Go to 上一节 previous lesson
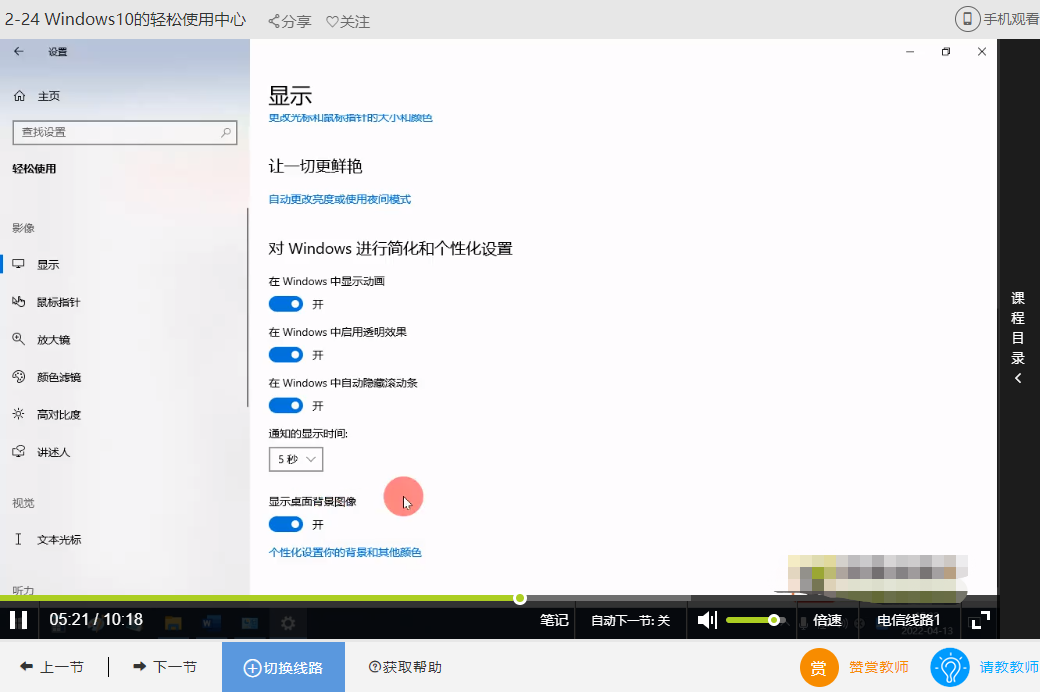The height and width of the screenshot is (692, 1040). pyautogui.click(x=52, y=667)
